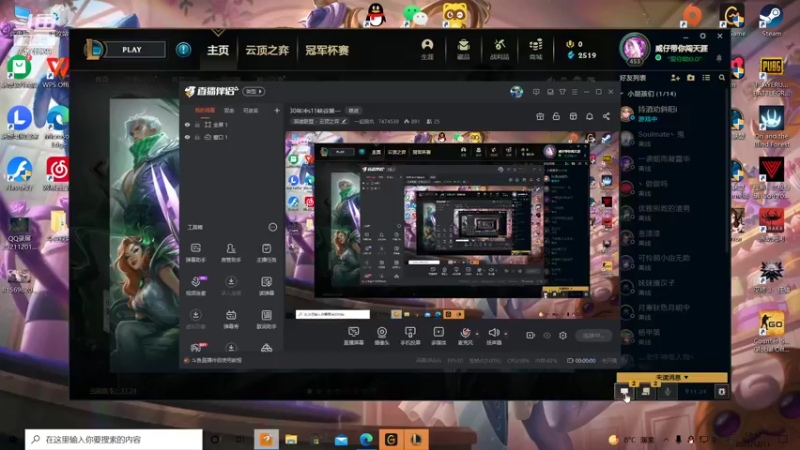
Task: Toggle the unlock icon in 直播伴侣 header
Action: pyautogui.click(x=556, y=116)
